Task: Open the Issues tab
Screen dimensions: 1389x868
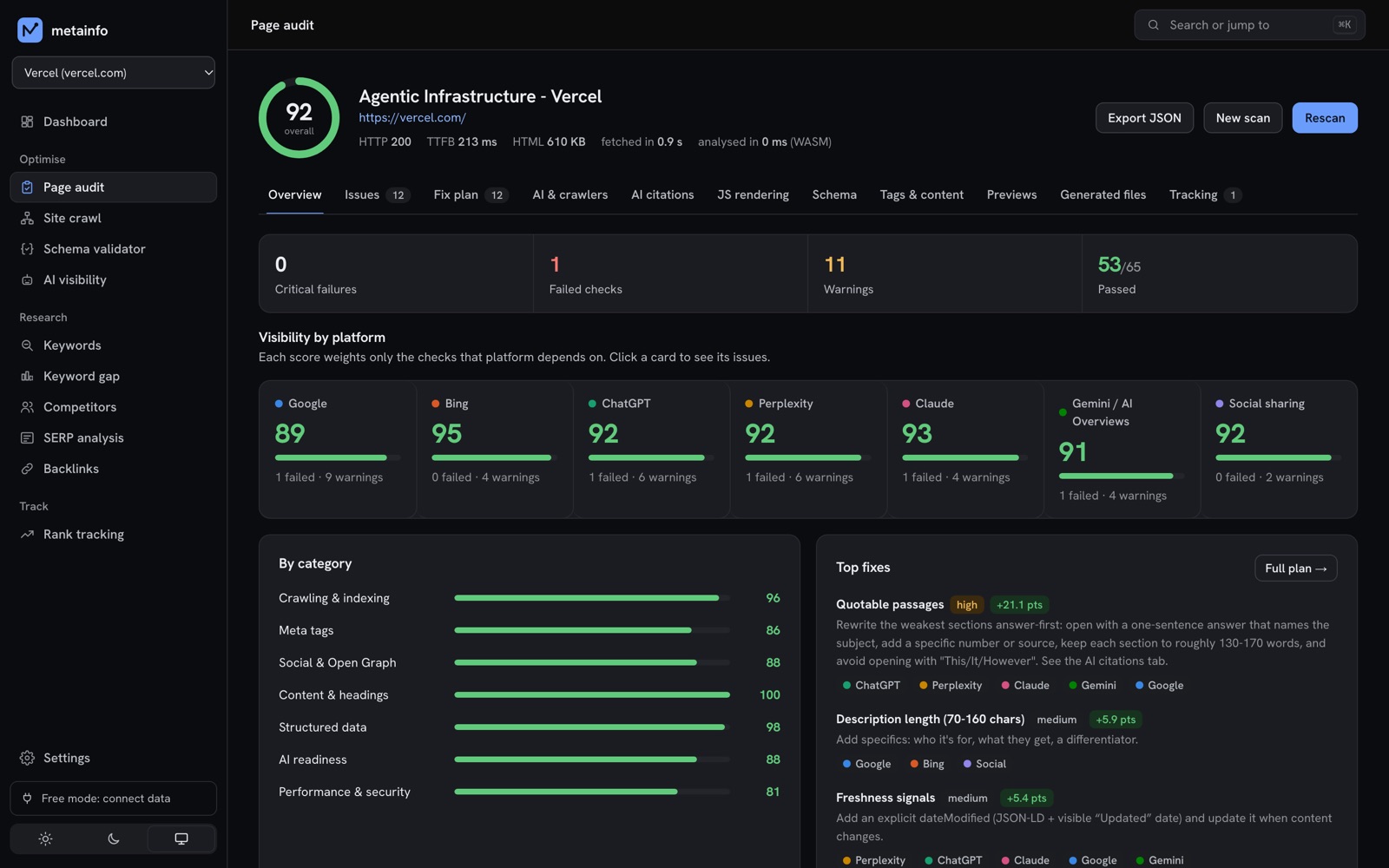Action: [x=377, y=194]
